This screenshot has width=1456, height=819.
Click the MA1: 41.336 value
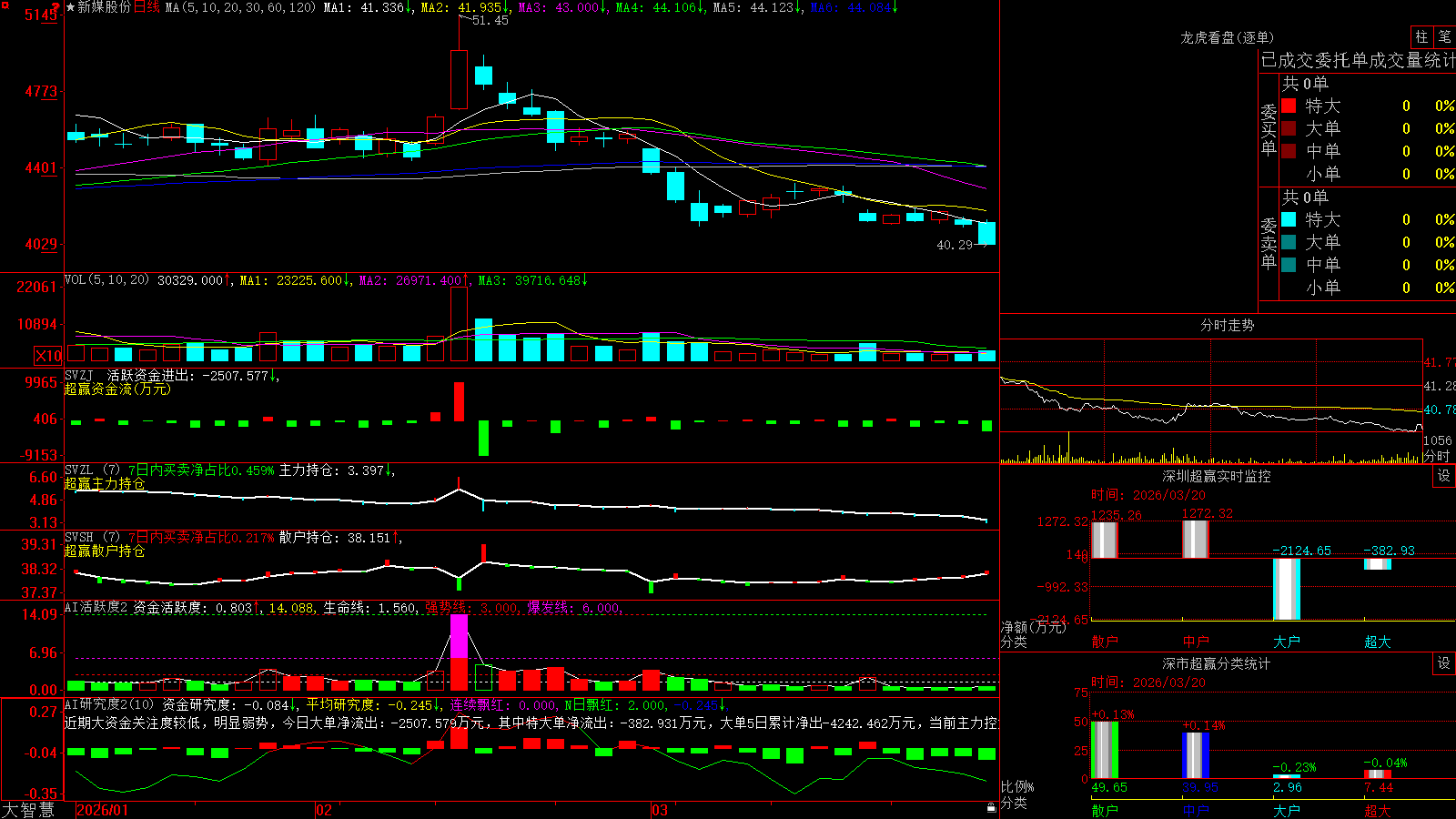(366, 7)
